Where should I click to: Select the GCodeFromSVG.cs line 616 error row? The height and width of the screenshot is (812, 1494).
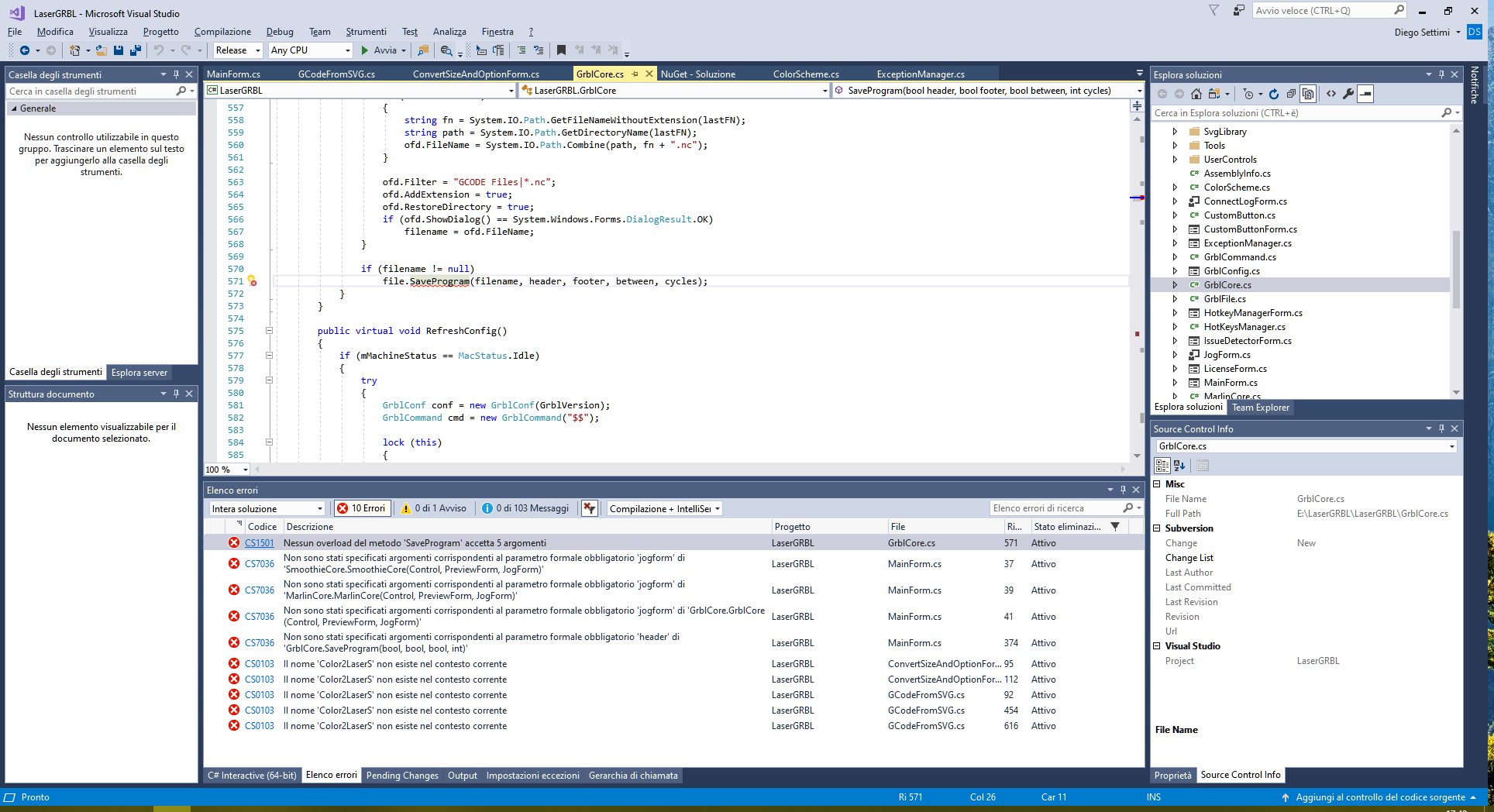(x=673, y=726)
